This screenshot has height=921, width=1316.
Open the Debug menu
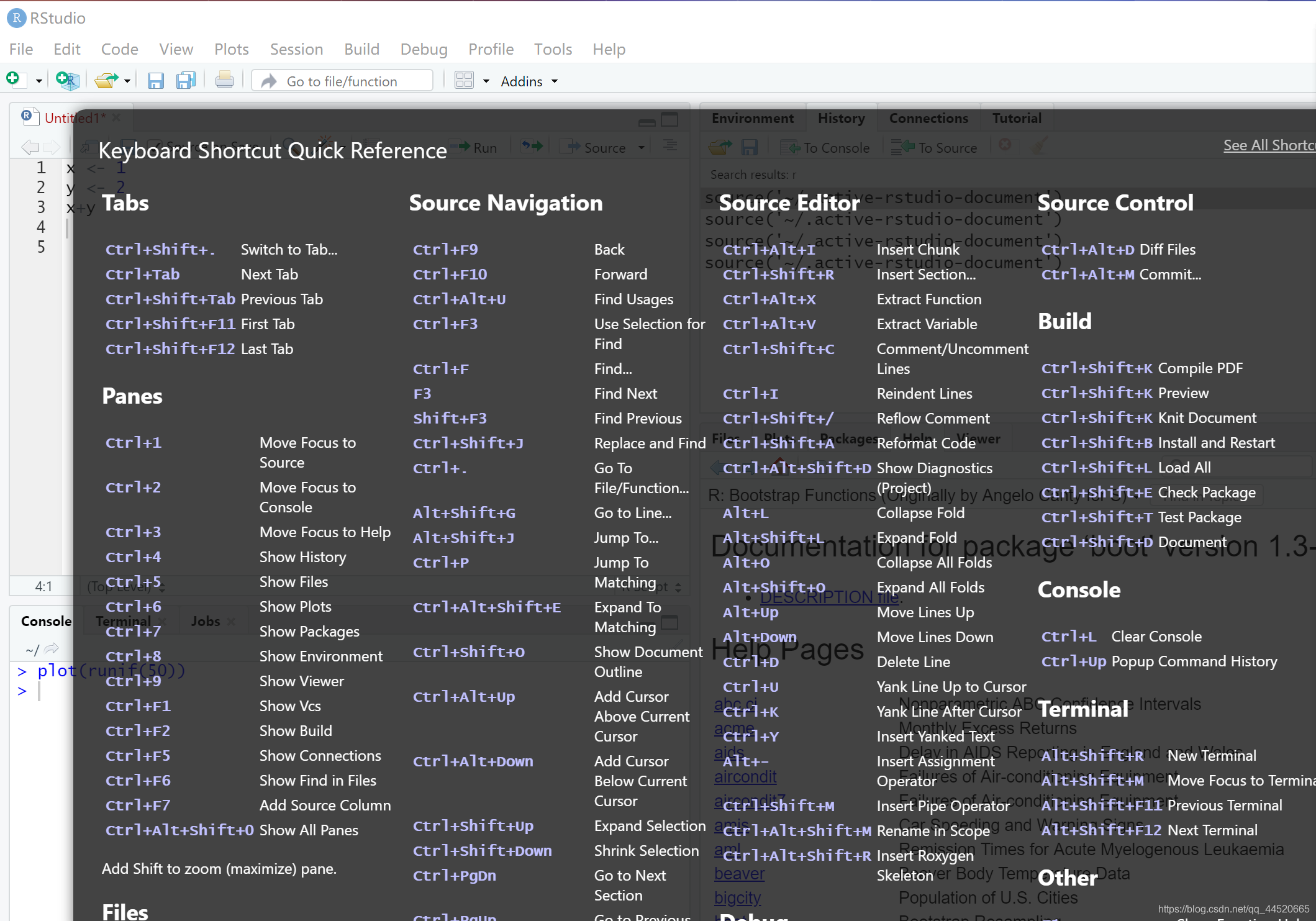[x=424, y=49]
